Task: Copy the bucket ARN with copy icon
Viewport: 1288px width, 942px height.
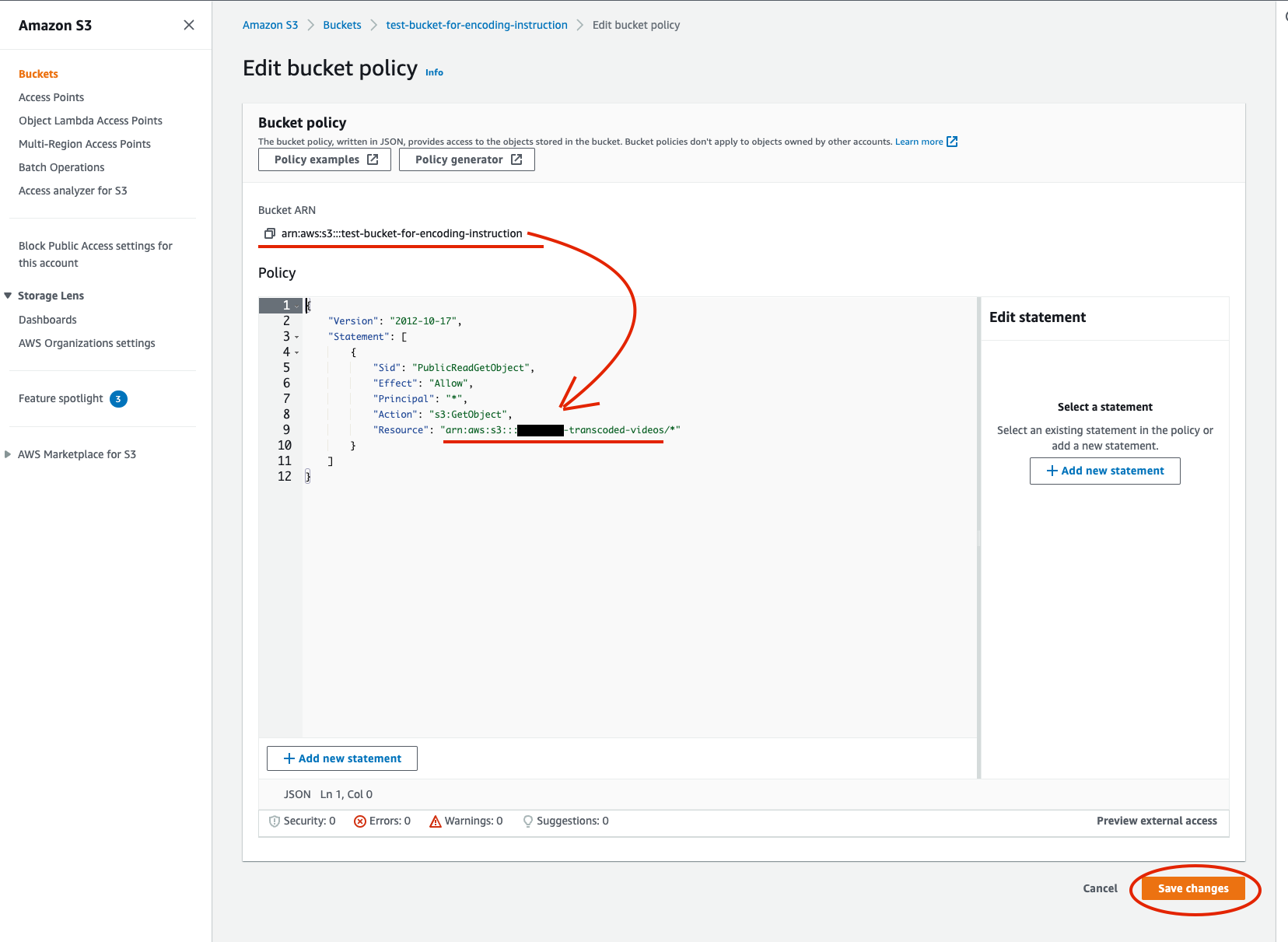Action: 270,233
